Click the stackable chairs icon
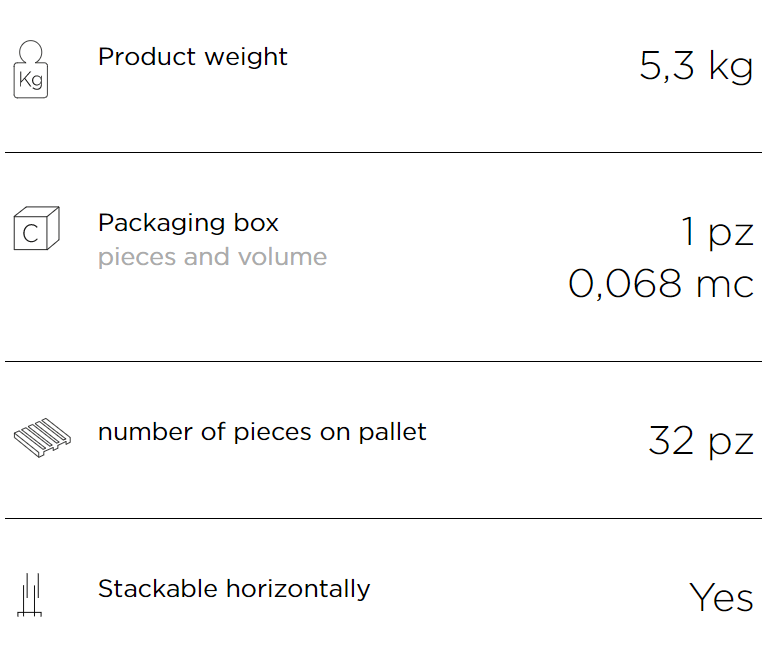Screen dimensions: 774x656 click(x=30, y=595)
